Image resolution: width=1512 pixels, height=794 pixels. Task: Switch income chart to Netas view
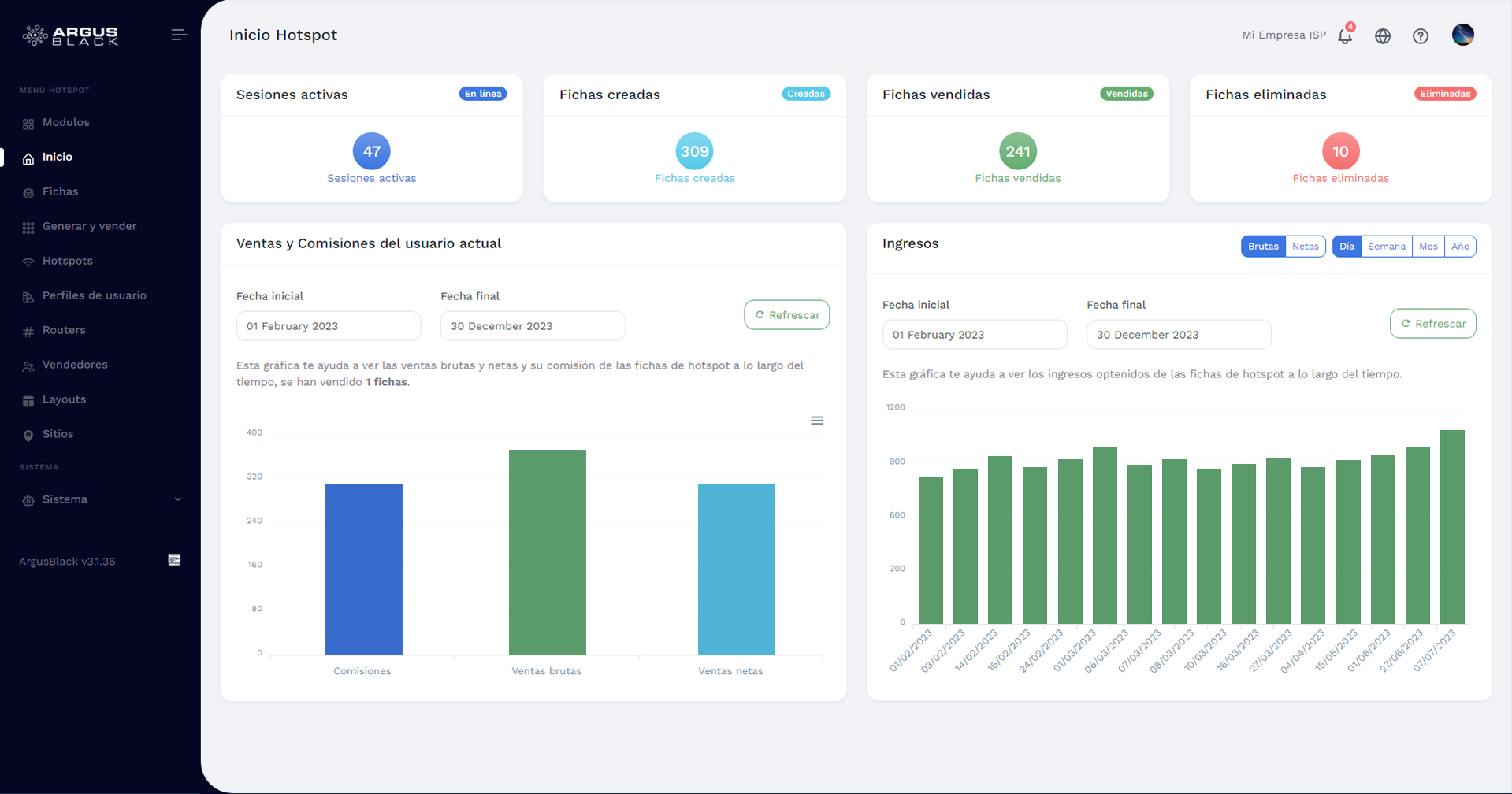[x=1305, y=246]
